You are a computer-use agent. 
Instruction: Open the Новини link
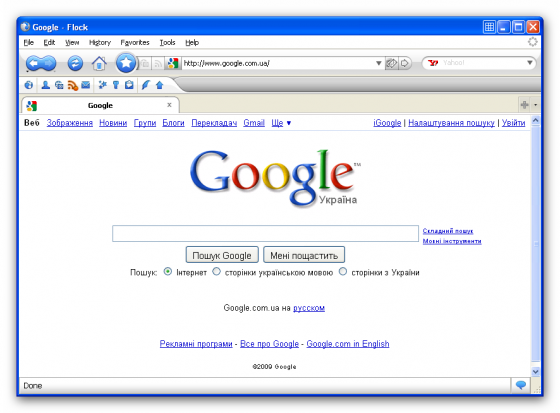[113, 123]
